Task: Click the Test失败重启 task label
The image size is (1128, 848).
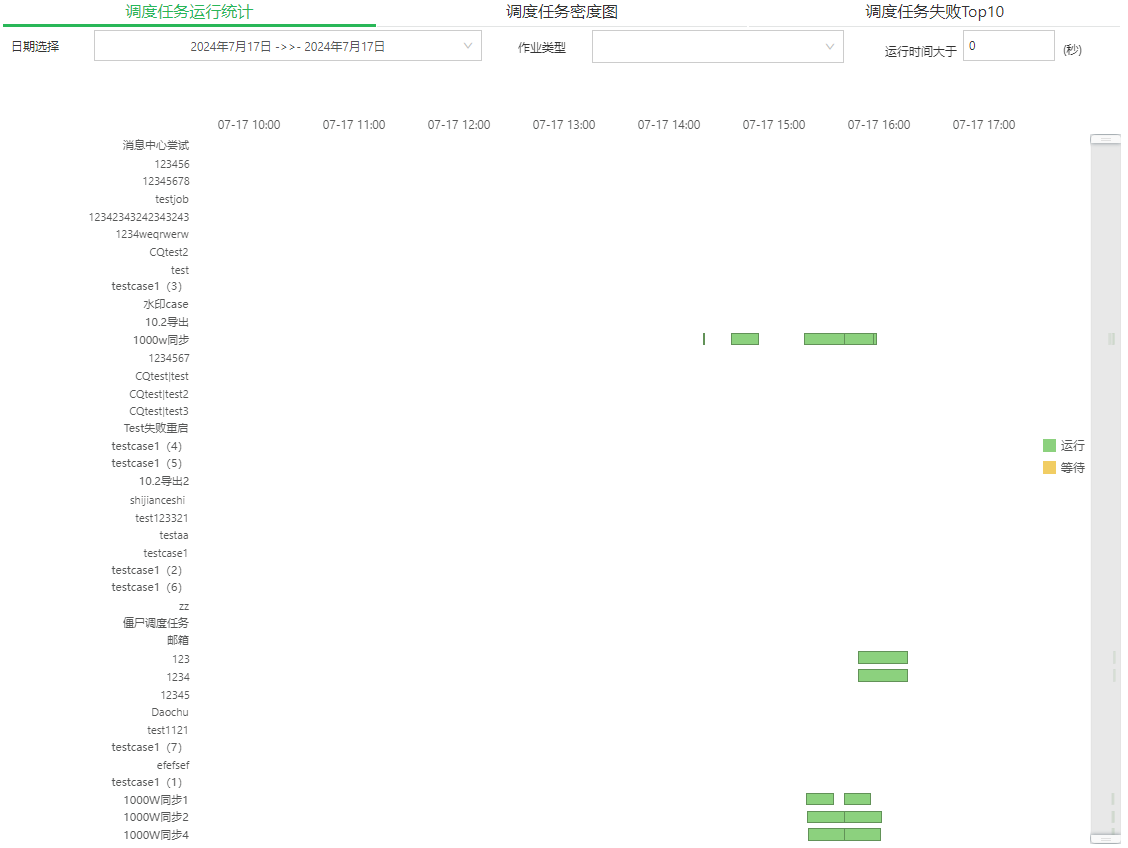Action: [x=156, y=428]
